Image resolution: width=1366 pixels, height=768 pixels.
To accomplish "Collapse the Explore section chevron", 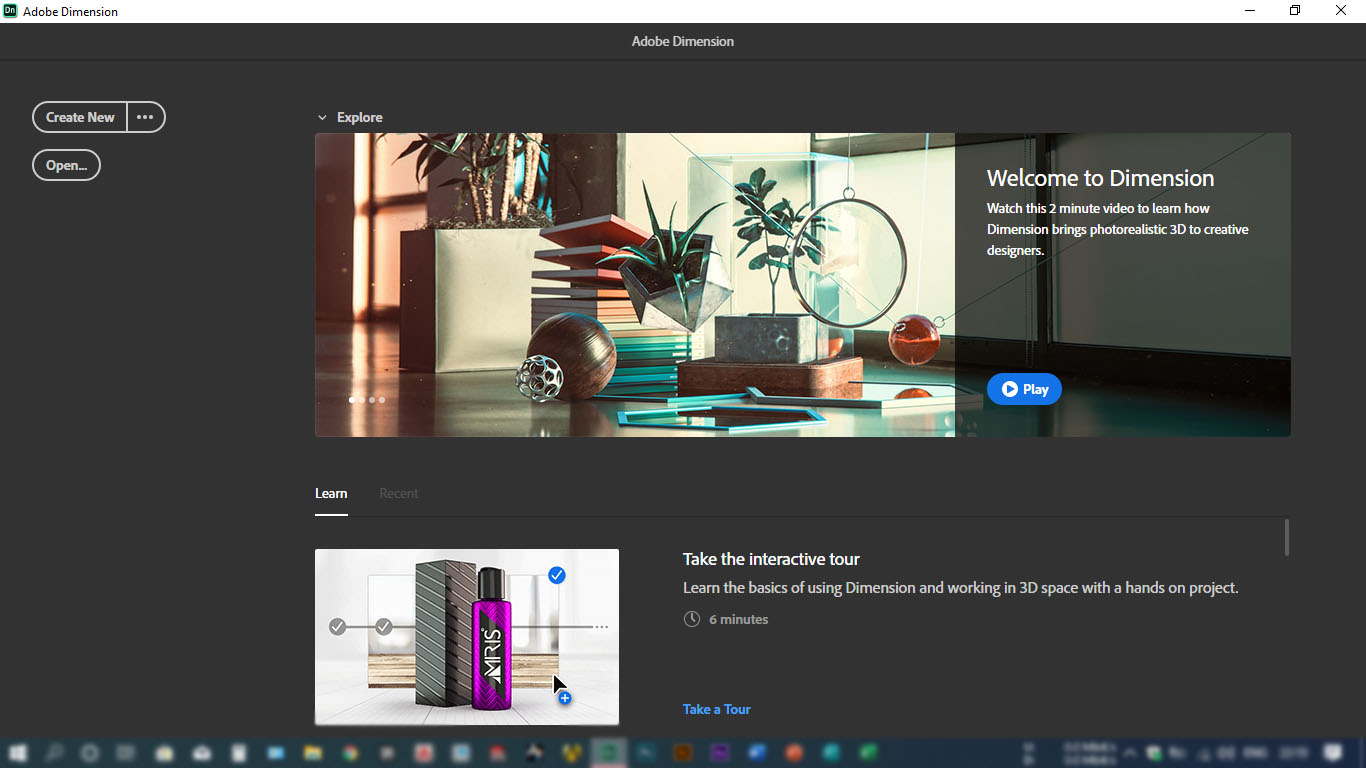I will click(322, 118).
